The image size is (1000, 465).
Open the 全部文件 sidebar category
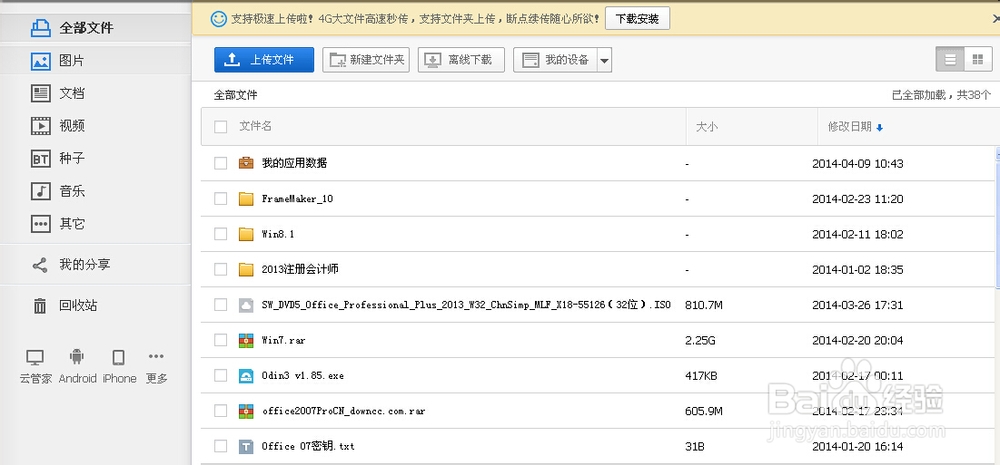click(x=95, y=28)
